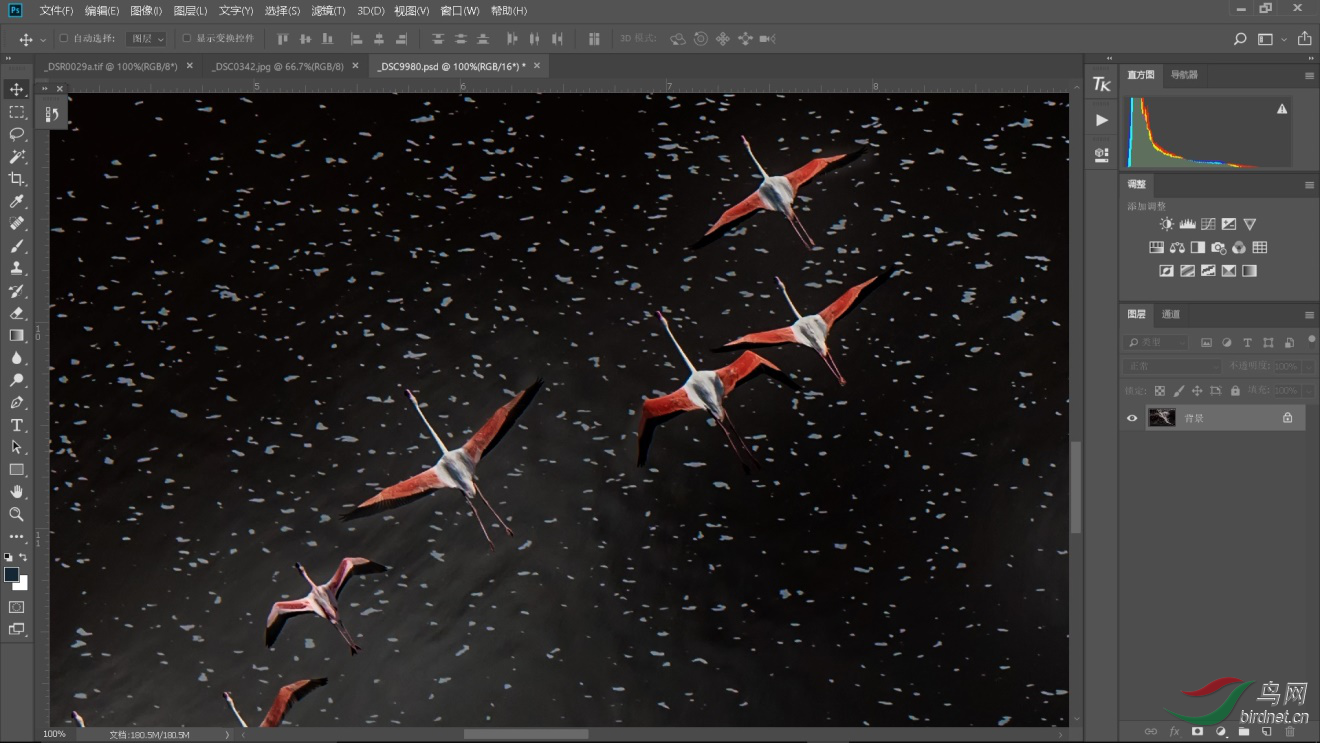Open the 图像(I) menu
This screenshot has height=743, width=1320.
(x=146, y=11)
